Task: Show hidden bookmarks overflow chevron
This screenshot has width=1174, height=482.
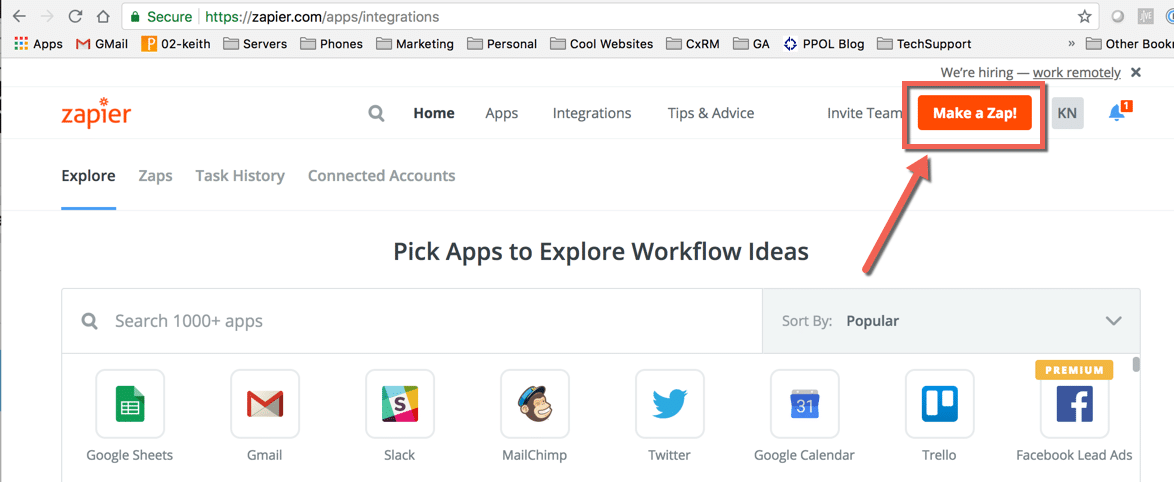Action: click(x=1071, y=44)
